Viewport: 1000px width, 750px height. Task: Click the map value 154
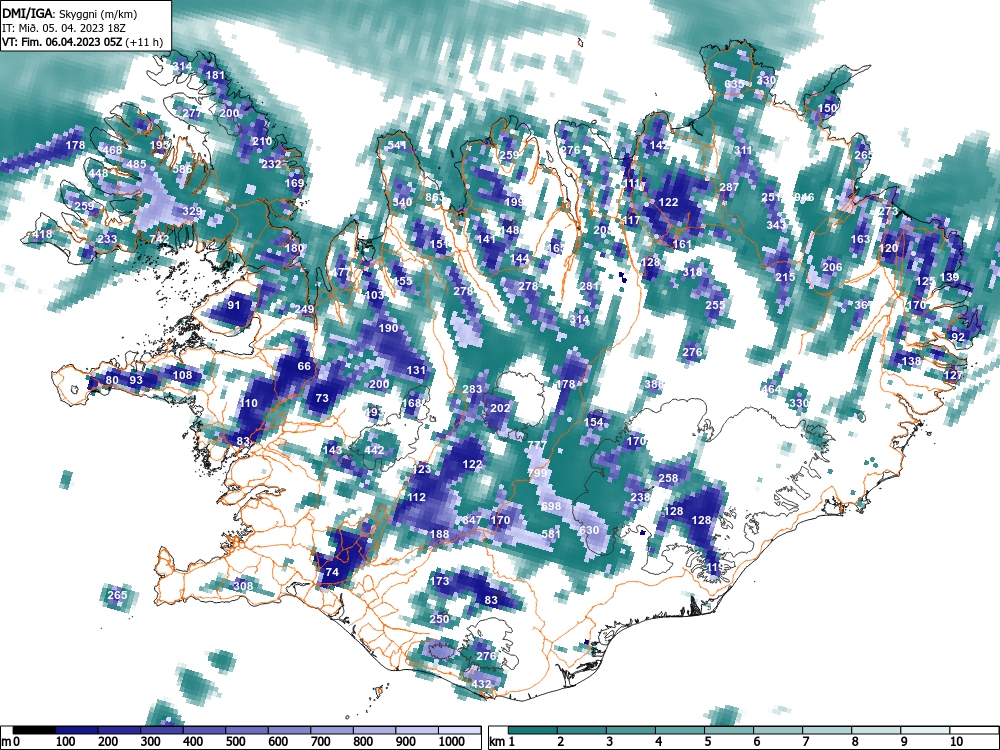(594, 422)
